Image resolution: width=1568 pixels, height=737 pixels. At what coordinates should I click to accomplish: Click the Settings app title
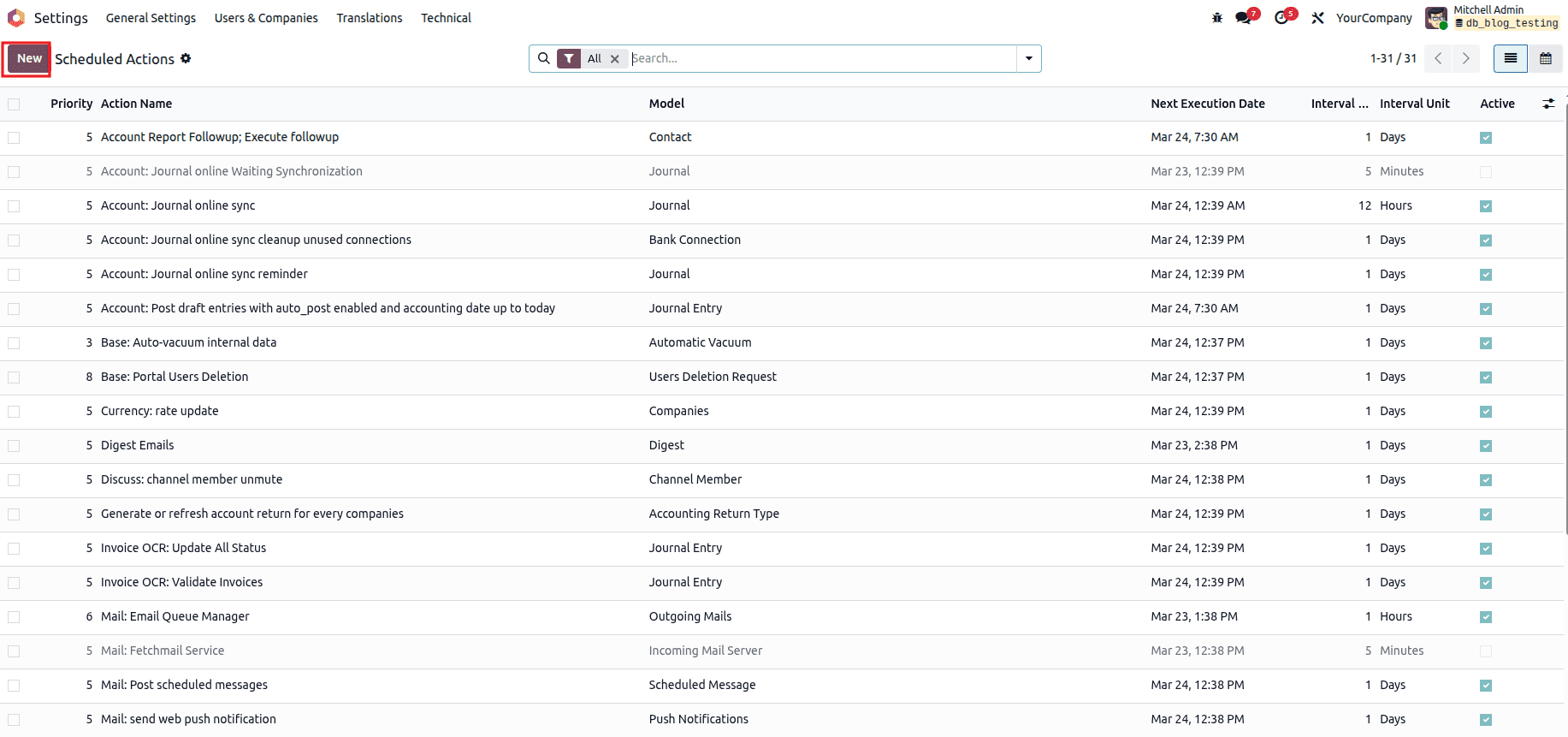[61, 18]
